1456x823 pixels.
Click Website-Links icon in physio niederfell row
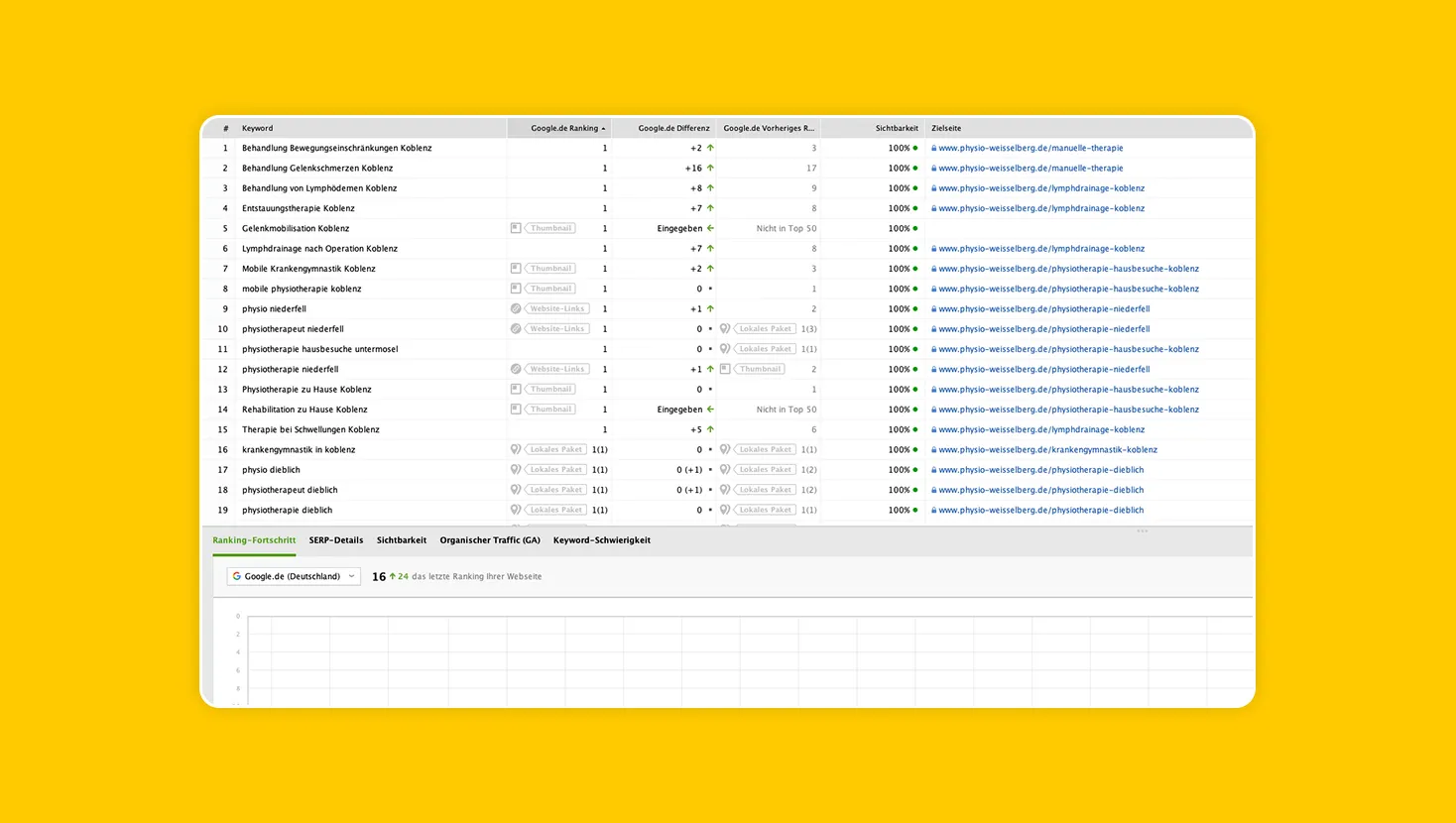coord(516,308)
